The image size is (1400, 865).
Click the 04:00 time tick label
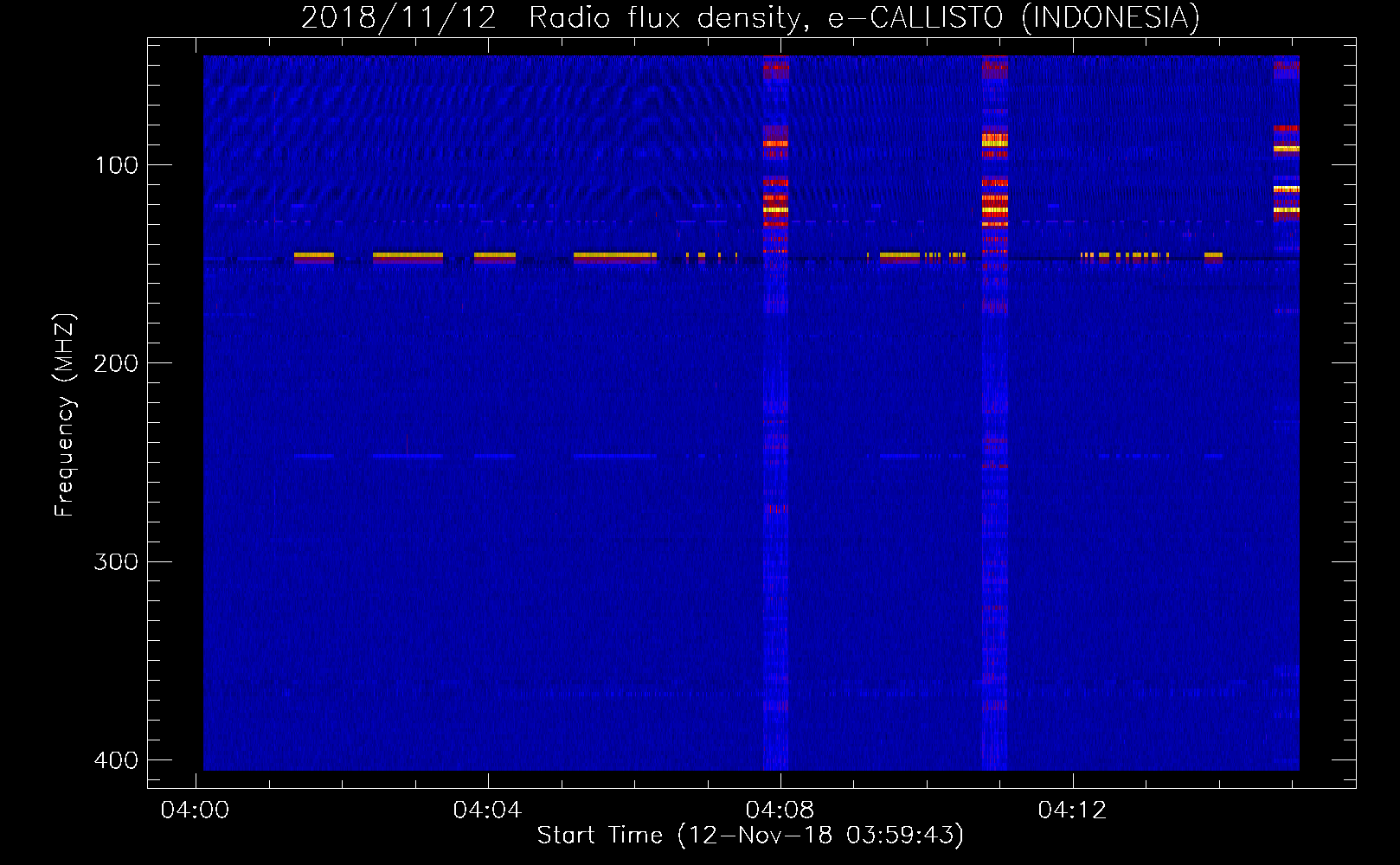click(x=196, y=811)
